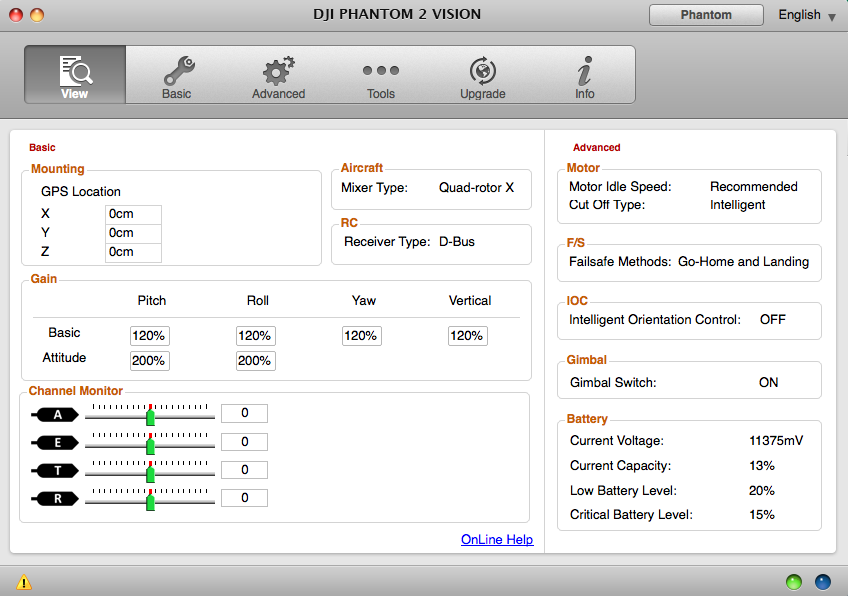Click the Basic Yaw gain field
Screen dimensions: 848x596
point(362,336)
